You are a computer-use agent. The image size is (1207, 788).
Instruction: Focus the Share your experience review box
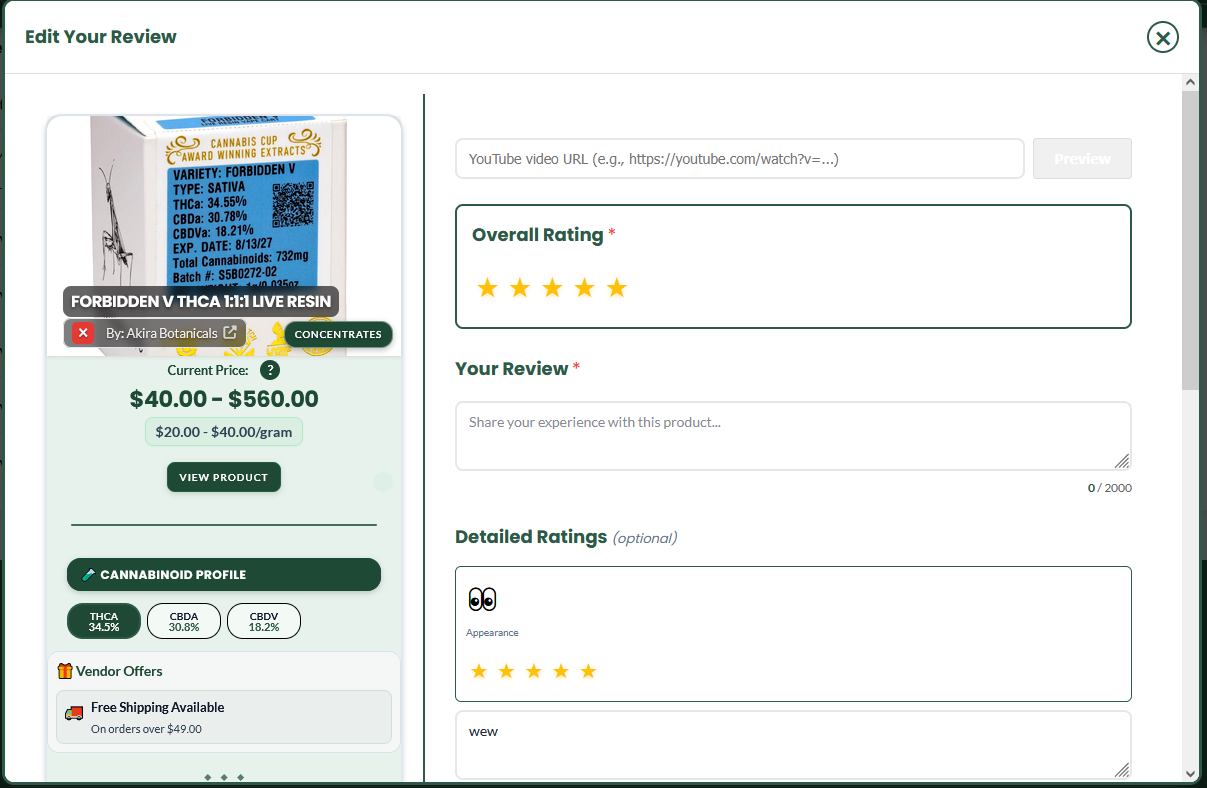click(x=793, y=435)
